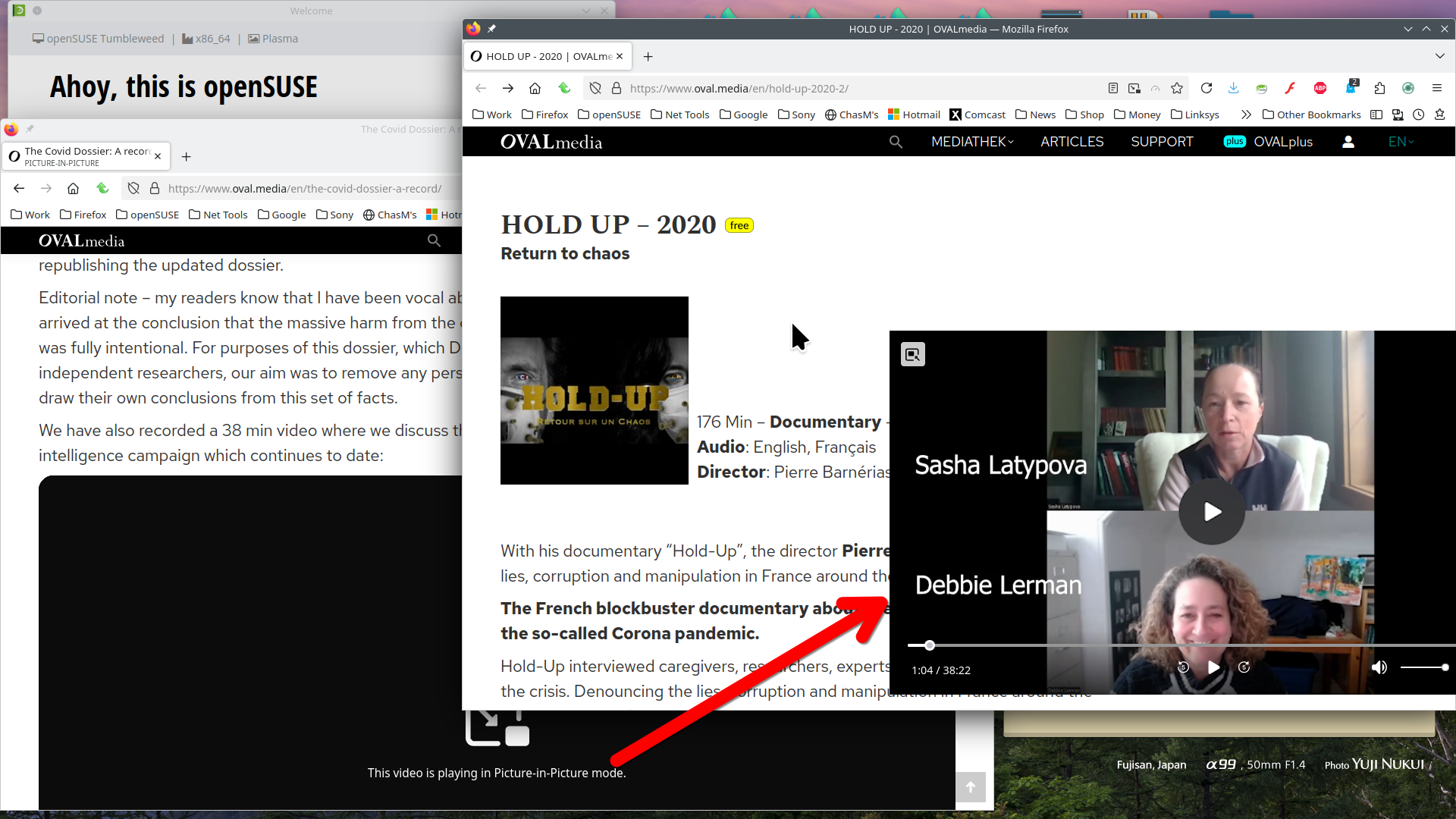The width and height of the screenshot is (1456, 819).
Task: Go forward in HOLD UP Firefox window
Action: pos(507,88)
